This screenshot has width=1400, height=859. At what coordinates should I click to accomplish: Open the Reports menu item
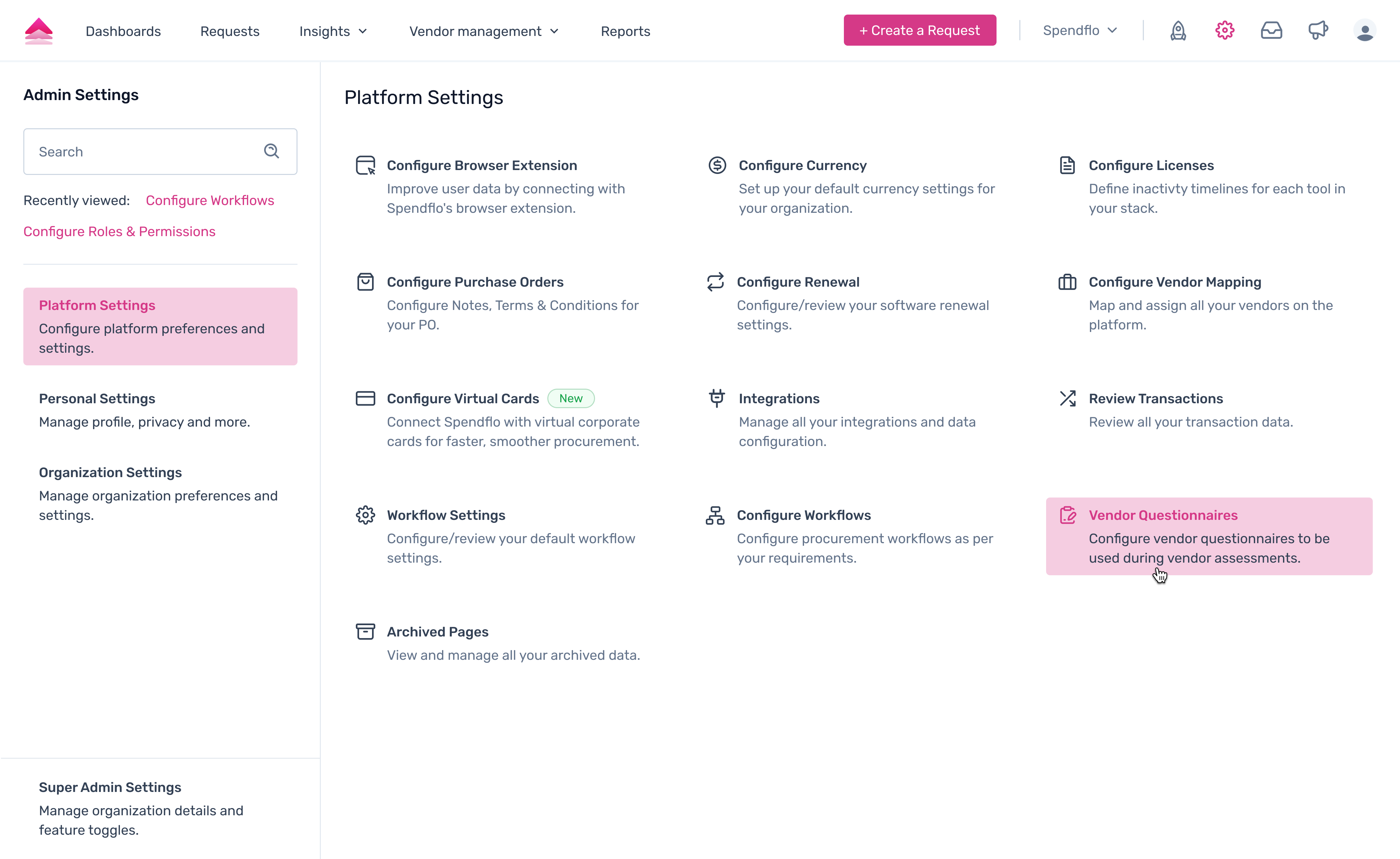click(x=625, y=31)
